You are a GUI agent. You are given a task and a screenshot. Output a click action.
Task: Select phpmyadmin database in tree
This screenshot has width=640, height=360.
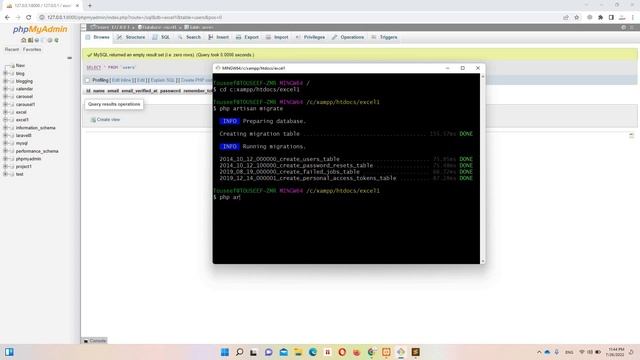click(x=28, y=159)
